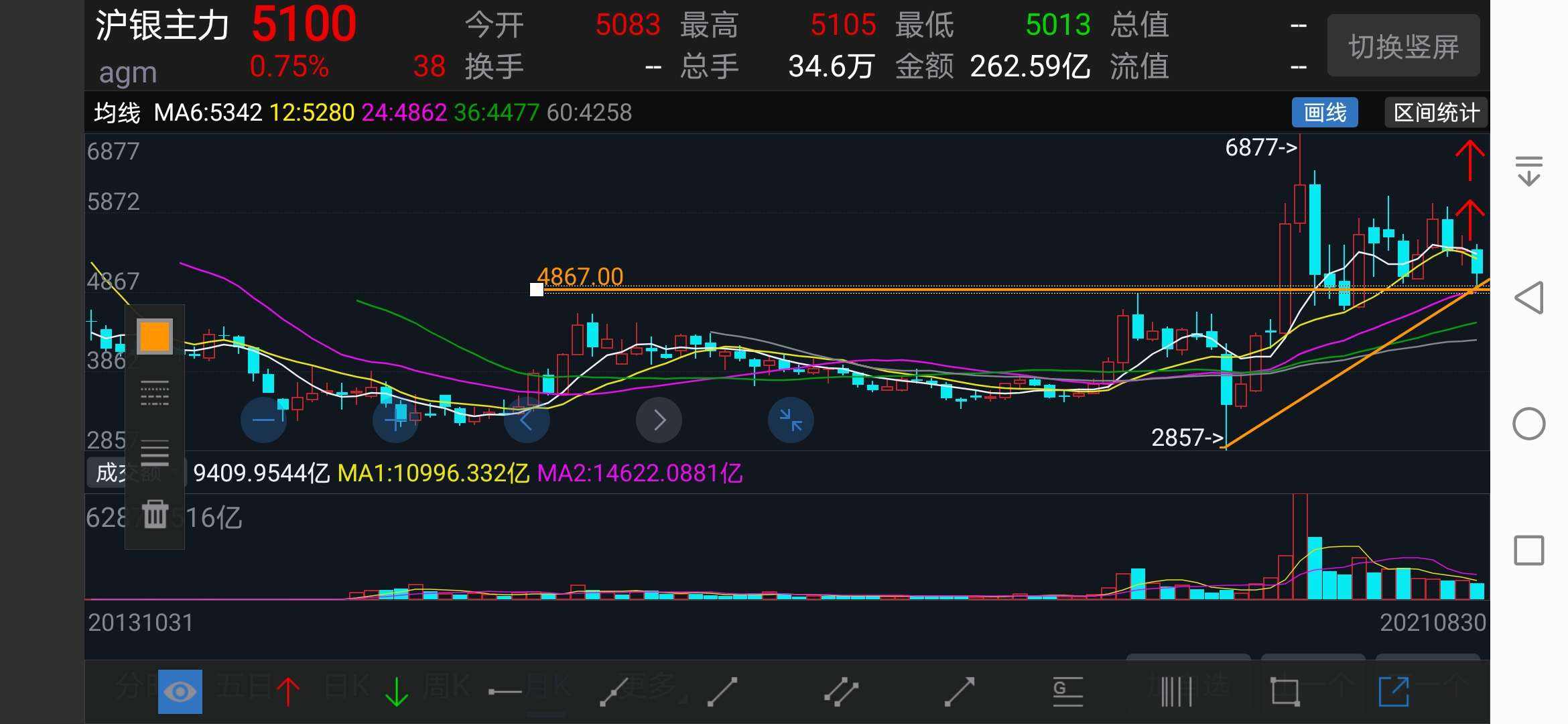The height and width of the screenshot is (724, 1568).
Task: Open 区间统计 range statistics
Action: point(1436,113)
